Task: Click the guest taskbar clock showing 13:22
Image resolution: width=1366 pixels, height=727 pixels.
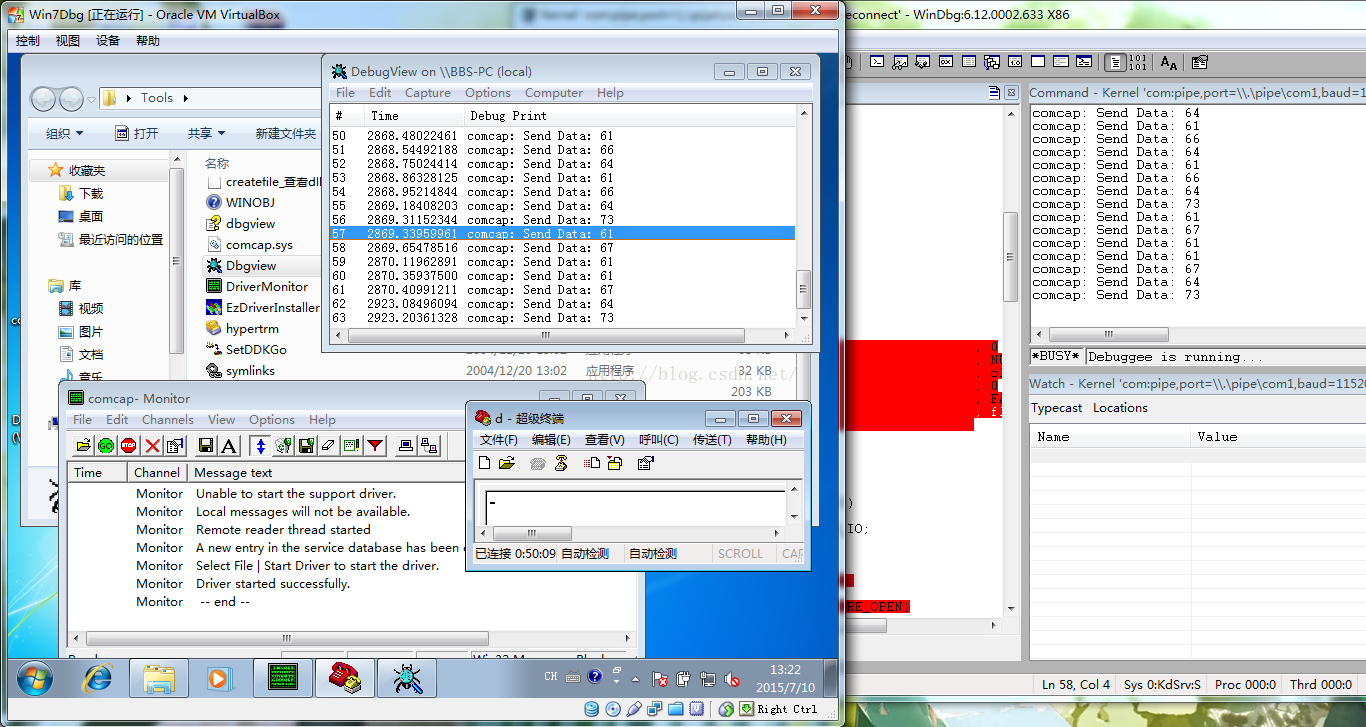Action: (x=786, y=679)
